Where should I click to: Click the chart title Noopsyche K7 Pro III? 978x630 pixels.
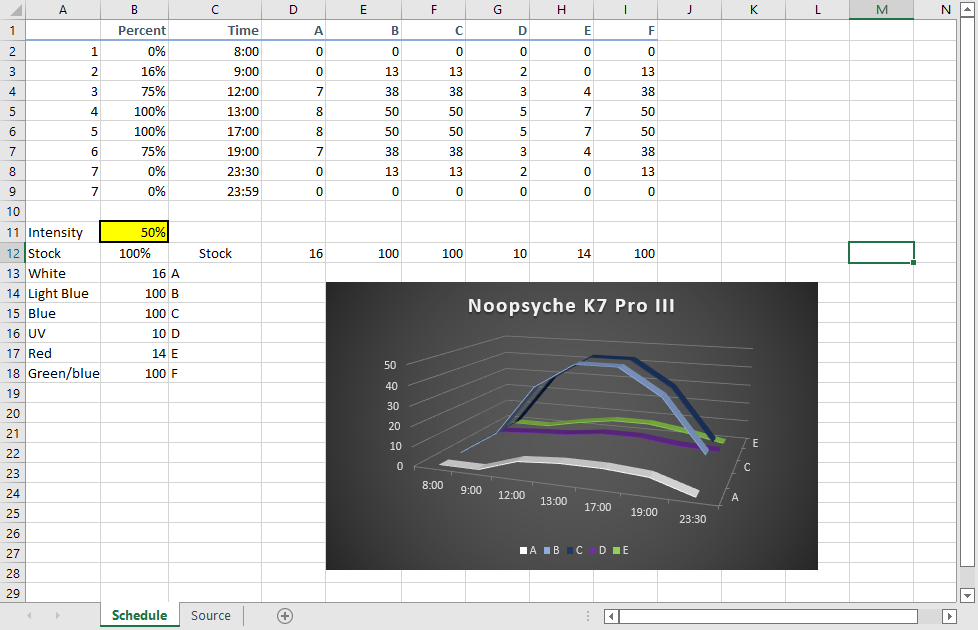[x=571, y=306]
